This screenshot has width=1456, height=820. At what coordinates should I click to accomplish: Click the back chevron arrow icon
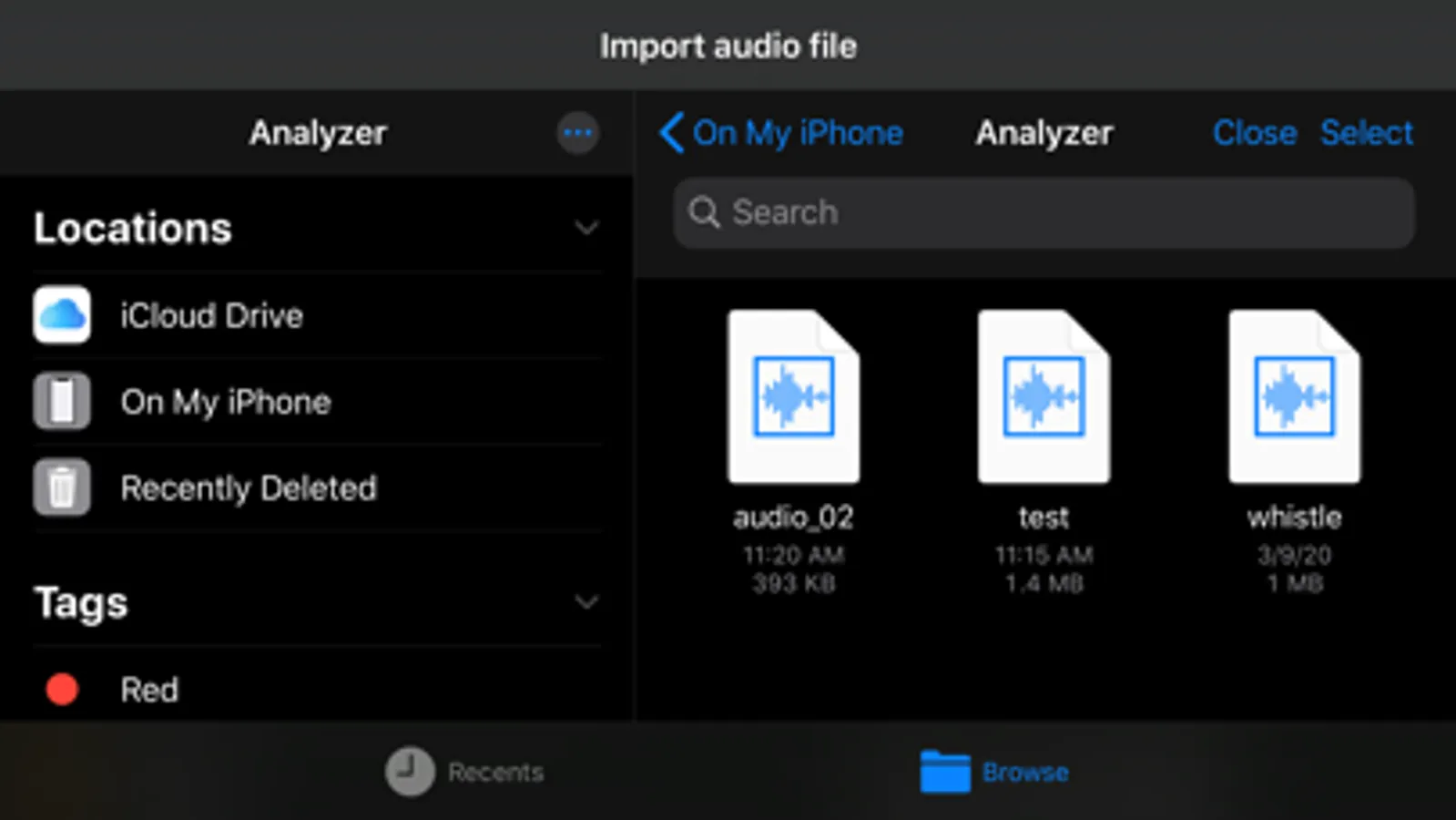tap(672, 133)
